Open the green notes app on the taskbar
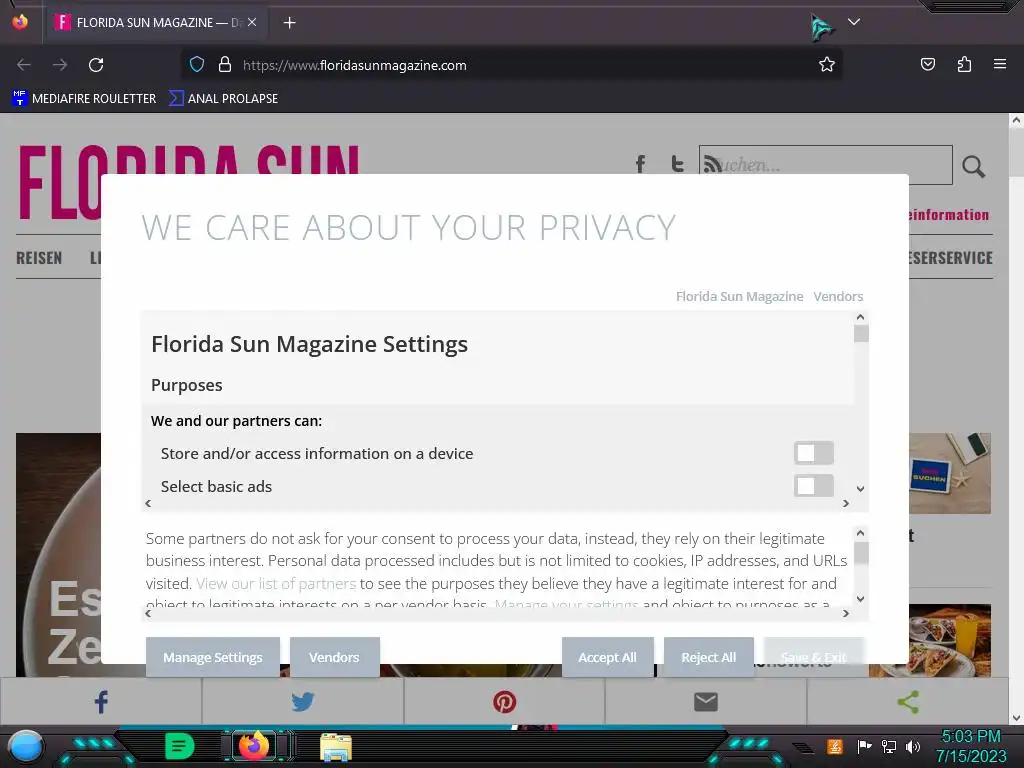Image resolution: width=1024 pixels, height=768 pixels. pyautogui.click(x=180, y=746)
